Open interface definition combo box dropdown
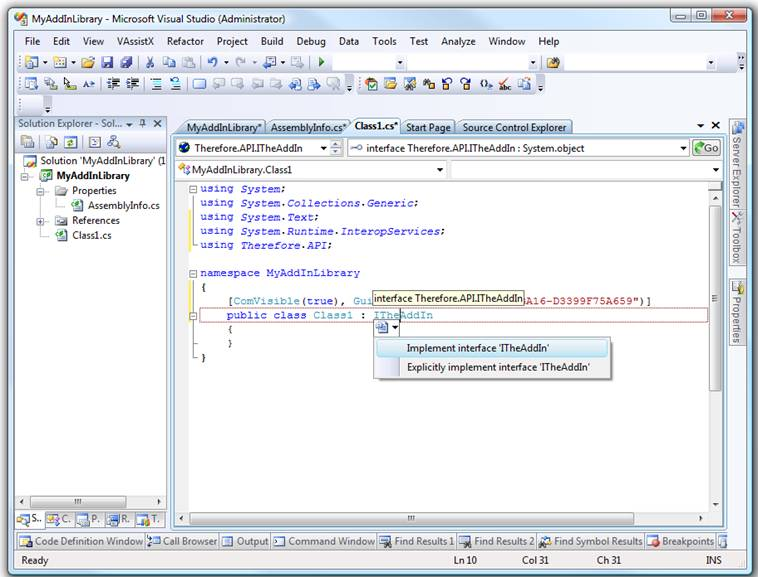The height and width of the screenshot is (577, 758). [x=683, y=148]
